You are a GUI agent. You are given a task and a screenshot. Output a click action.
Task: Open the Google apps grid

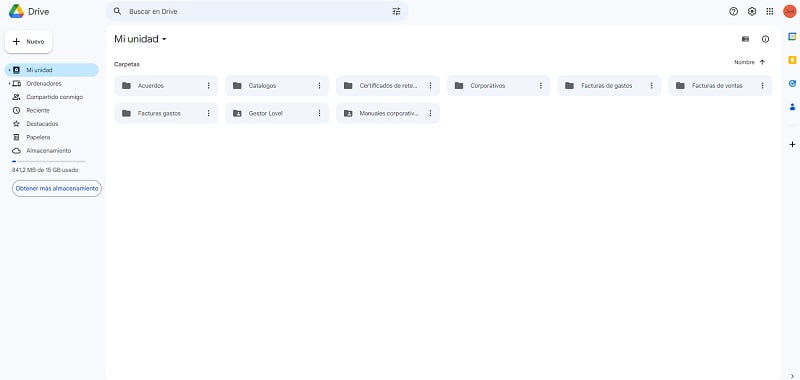(x=770, y=11)
